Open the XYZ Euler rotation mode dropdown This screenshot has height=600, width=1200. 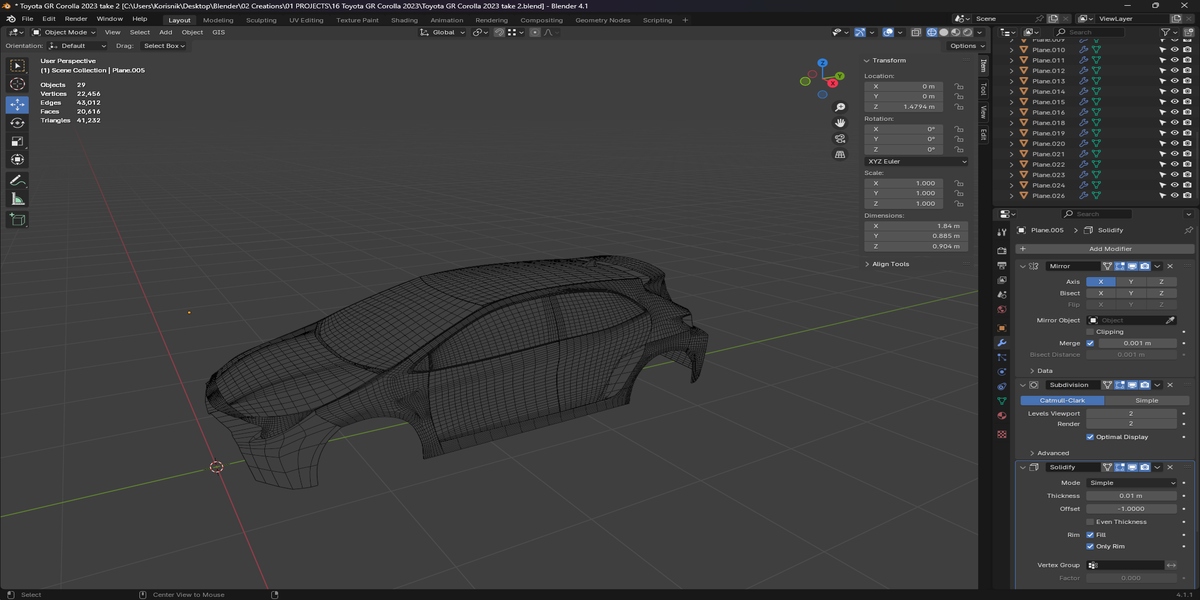(916, 161)
